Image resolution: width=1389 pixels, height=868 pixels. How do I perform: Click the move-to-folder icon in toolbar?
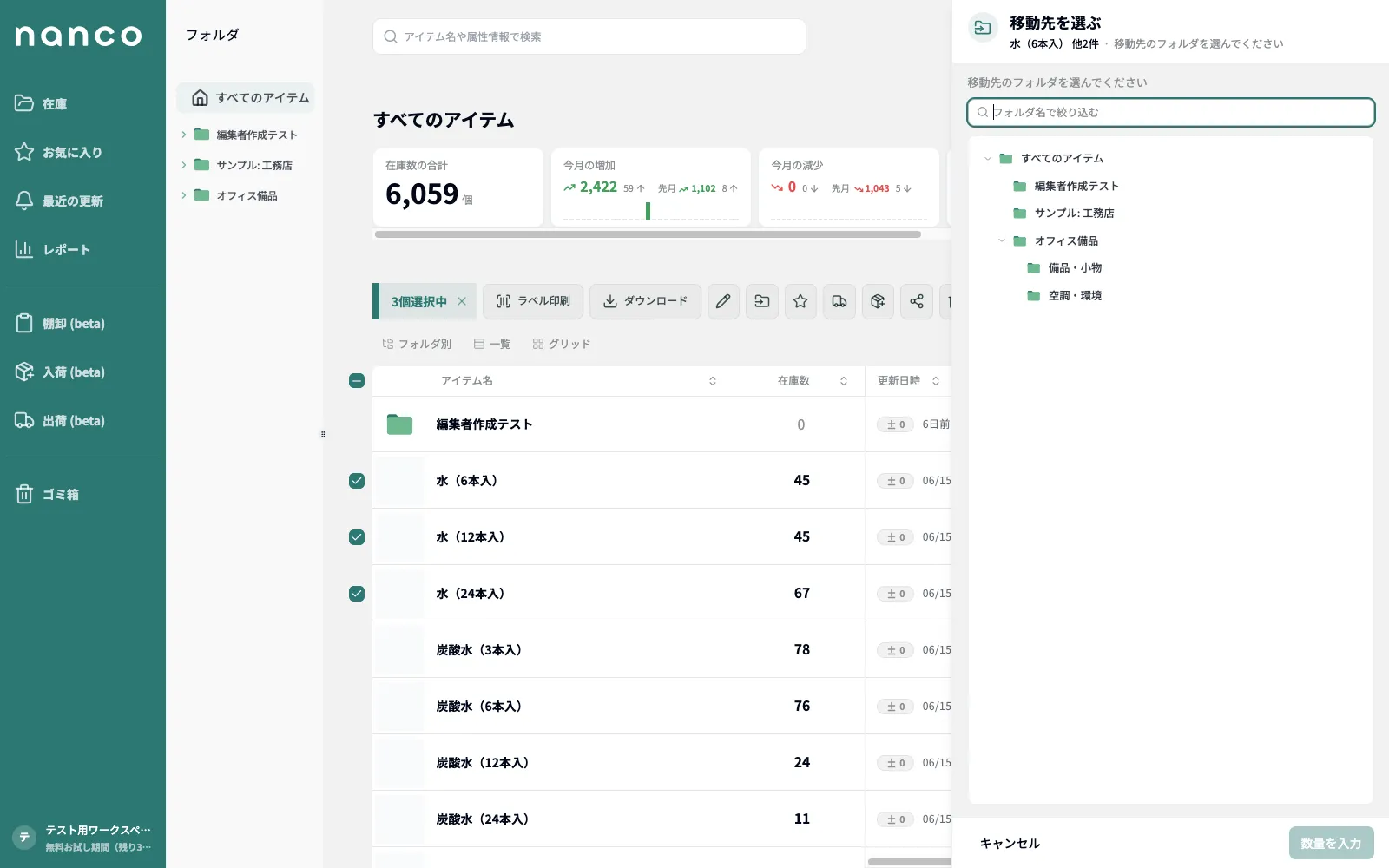[761, 301]
